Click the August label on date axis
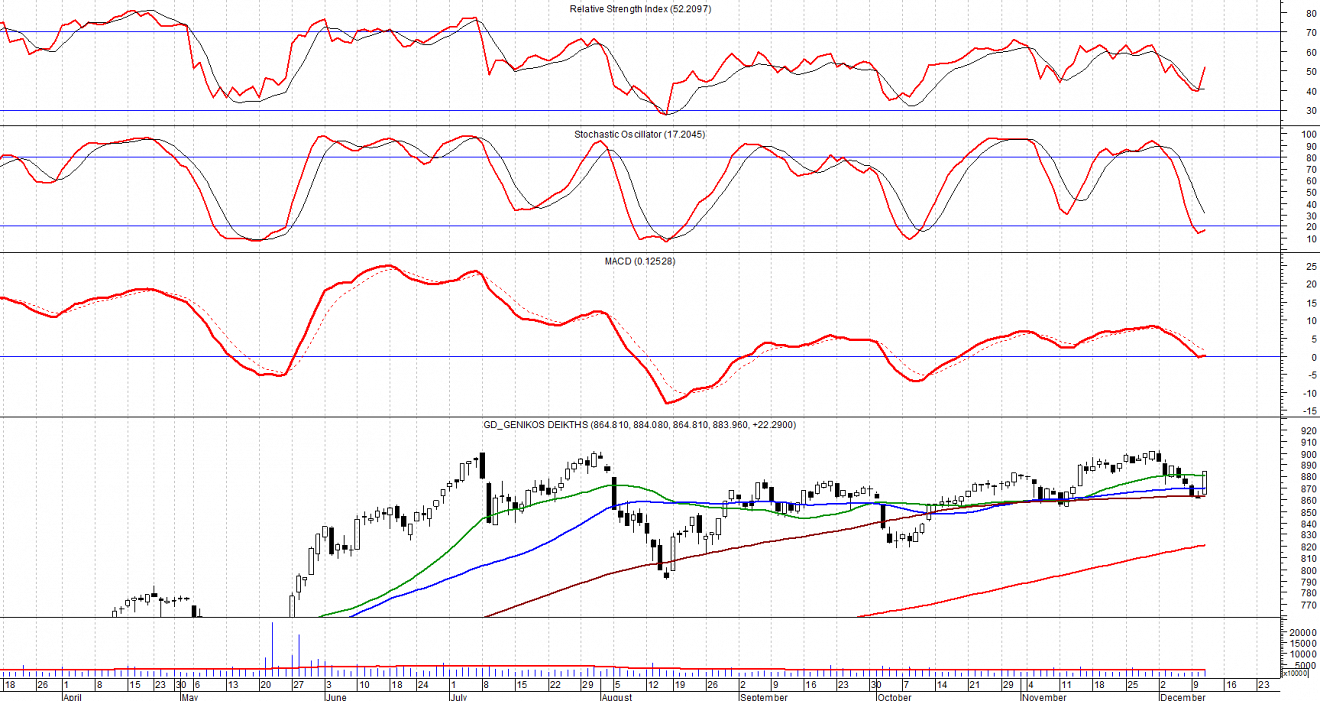 click(x=619, y=697)
